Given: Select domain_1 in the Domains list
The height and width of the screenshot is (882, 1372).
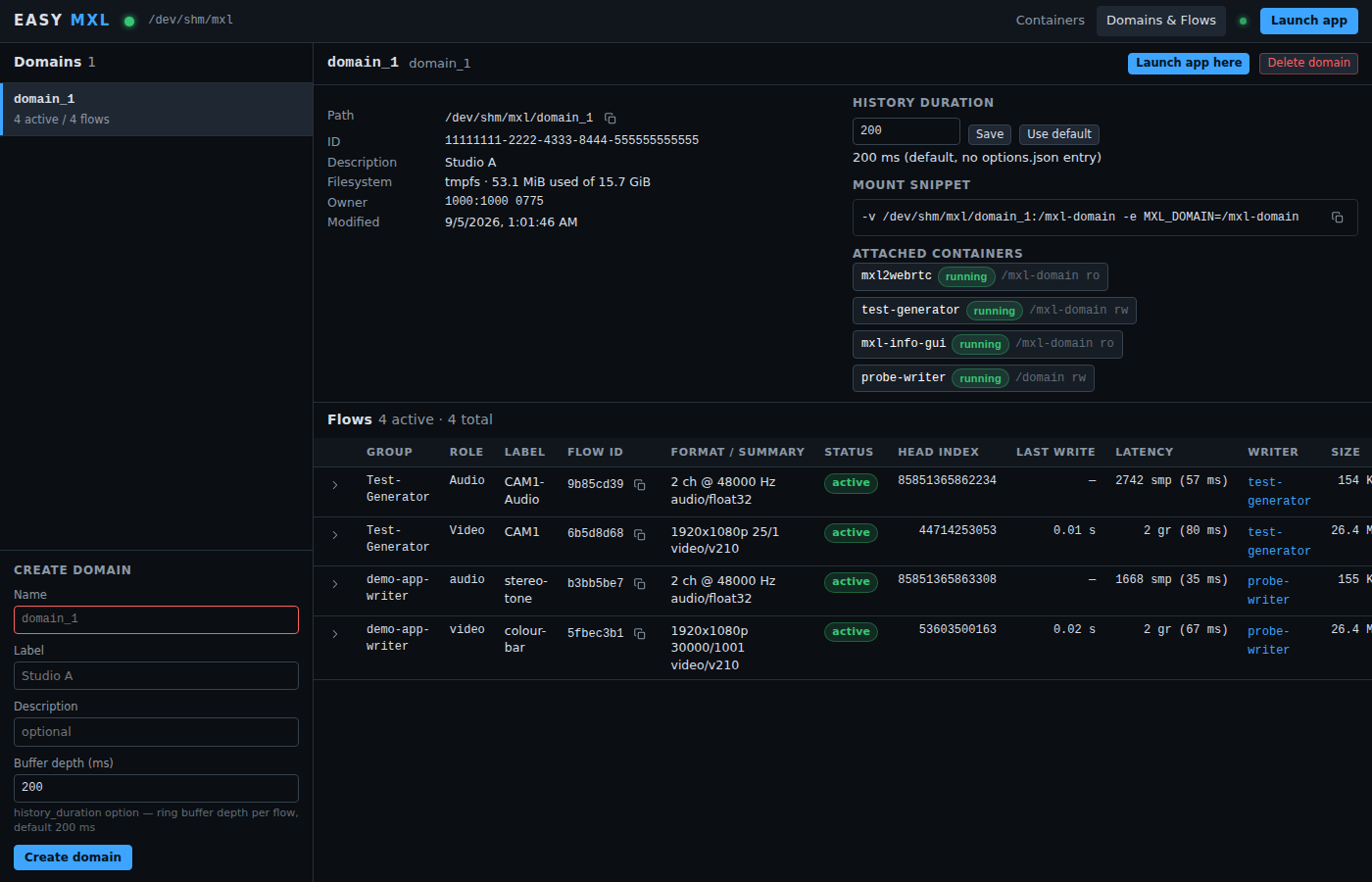Looking at the screenshot, I should point(157,109).
